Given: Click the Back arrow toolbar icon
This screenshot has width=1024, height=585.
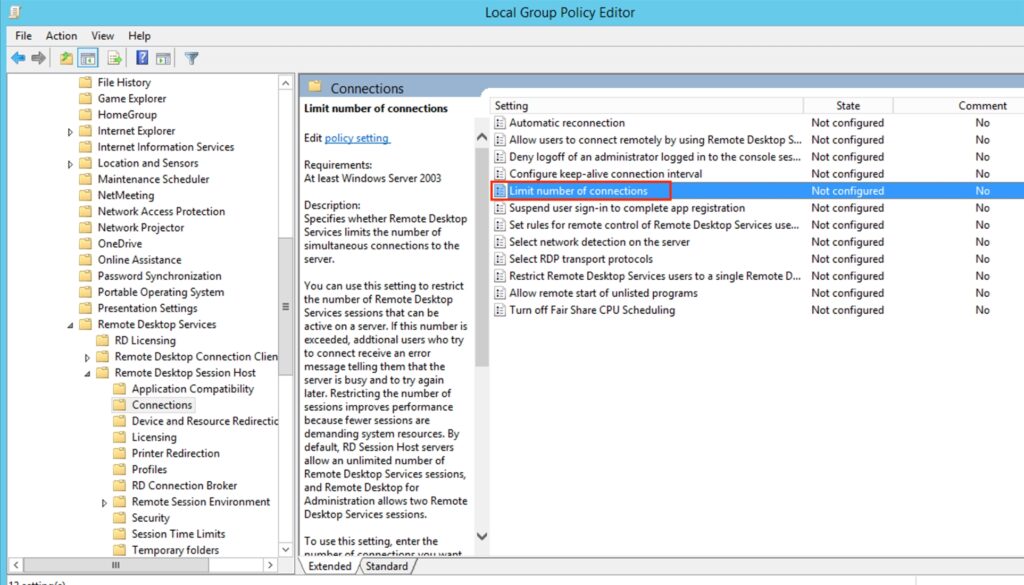Looking at the screenshot, I should click(17, 58).
